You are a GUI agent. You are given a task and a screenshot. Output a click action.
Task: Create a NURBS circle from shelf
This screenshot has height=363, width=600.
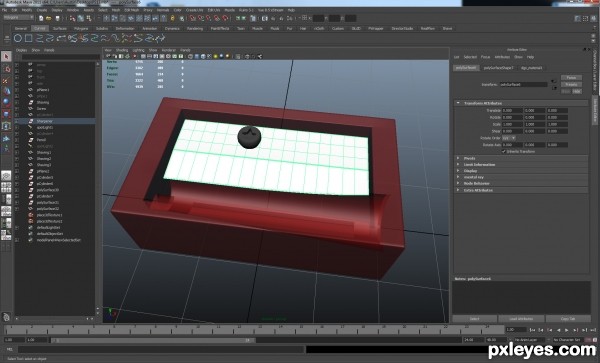pos(18,38)
